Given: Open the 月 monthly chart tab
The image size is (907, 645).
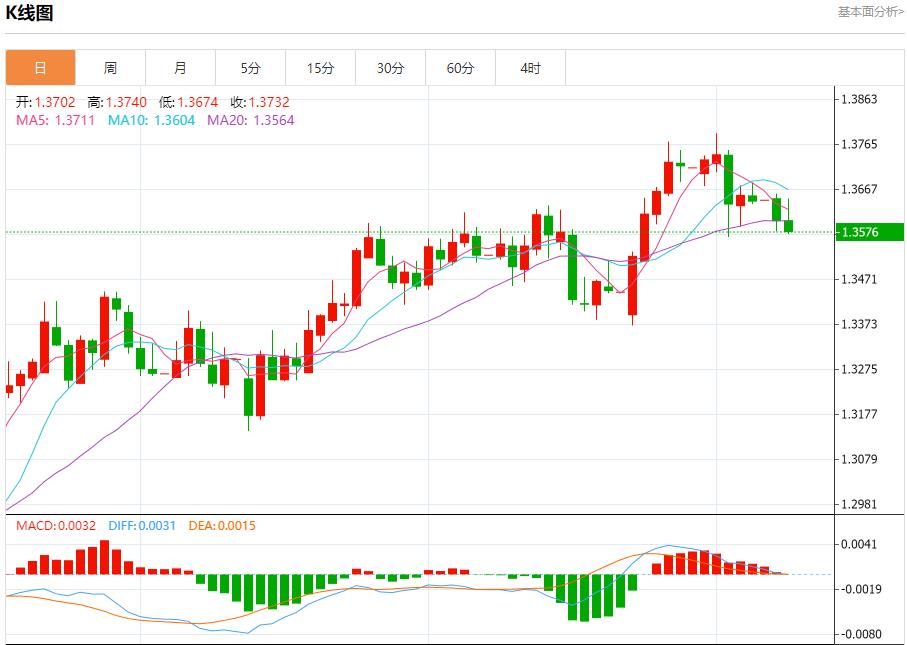Looking at the screenshot, I should pyautogui.click(x=180, y=68).
